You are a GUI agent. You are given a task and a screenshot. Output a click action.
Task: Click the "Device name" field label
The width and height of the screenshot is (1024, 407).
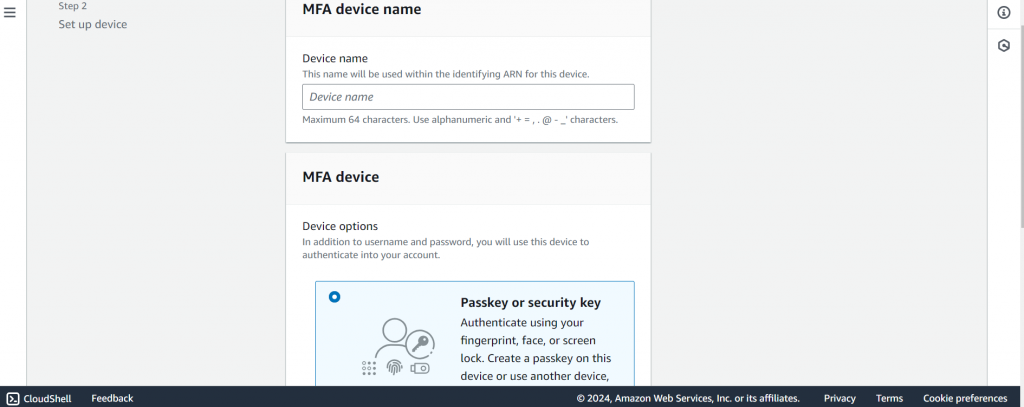[x=335, y=58]
